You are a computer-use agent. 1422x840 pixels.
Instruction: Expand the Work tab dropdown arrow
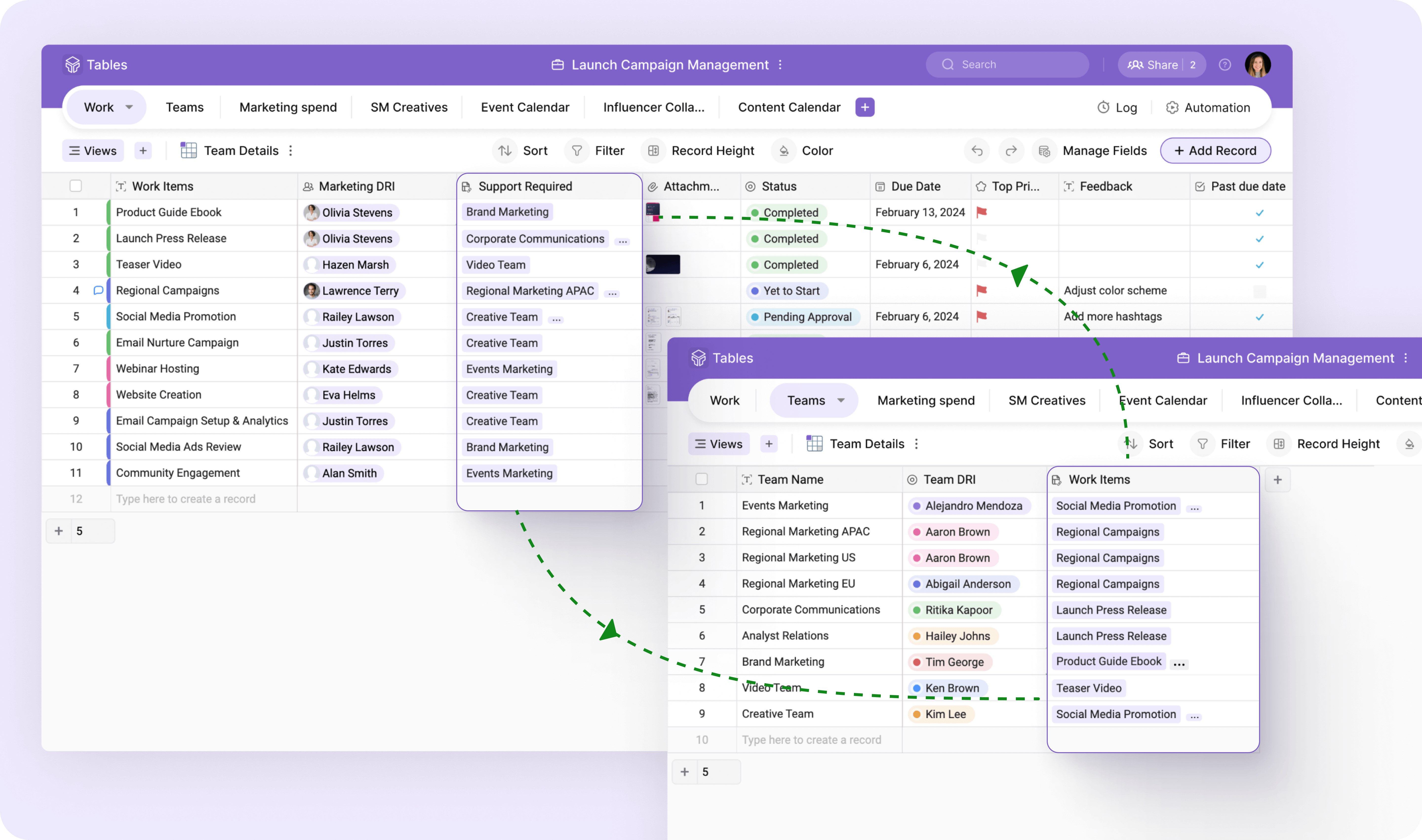coord(129,107)
